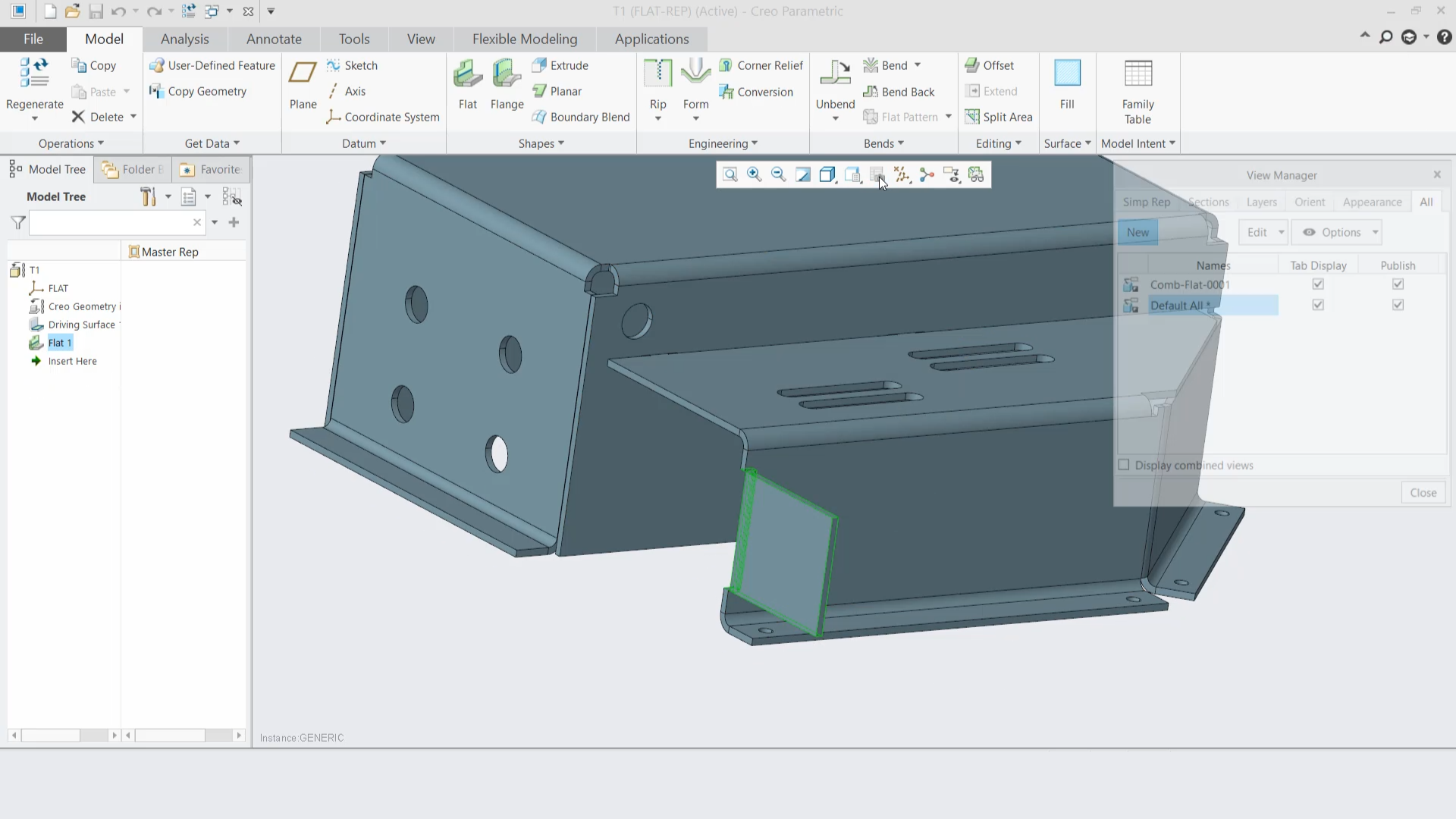1456x819 pixels.
Task: Expand the Get Data group dropdown
Action: click(x=212, y=143)
